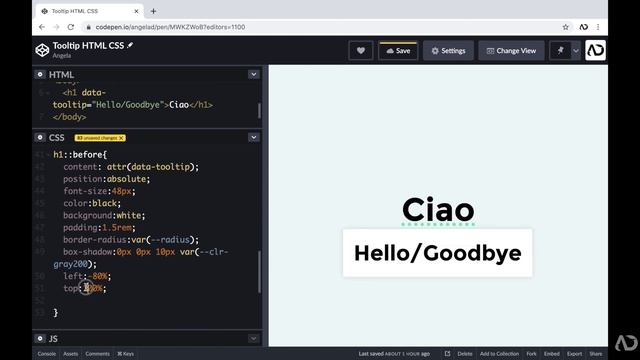
Task: Open the user avatar menu
Action: (x=595, y=50)
